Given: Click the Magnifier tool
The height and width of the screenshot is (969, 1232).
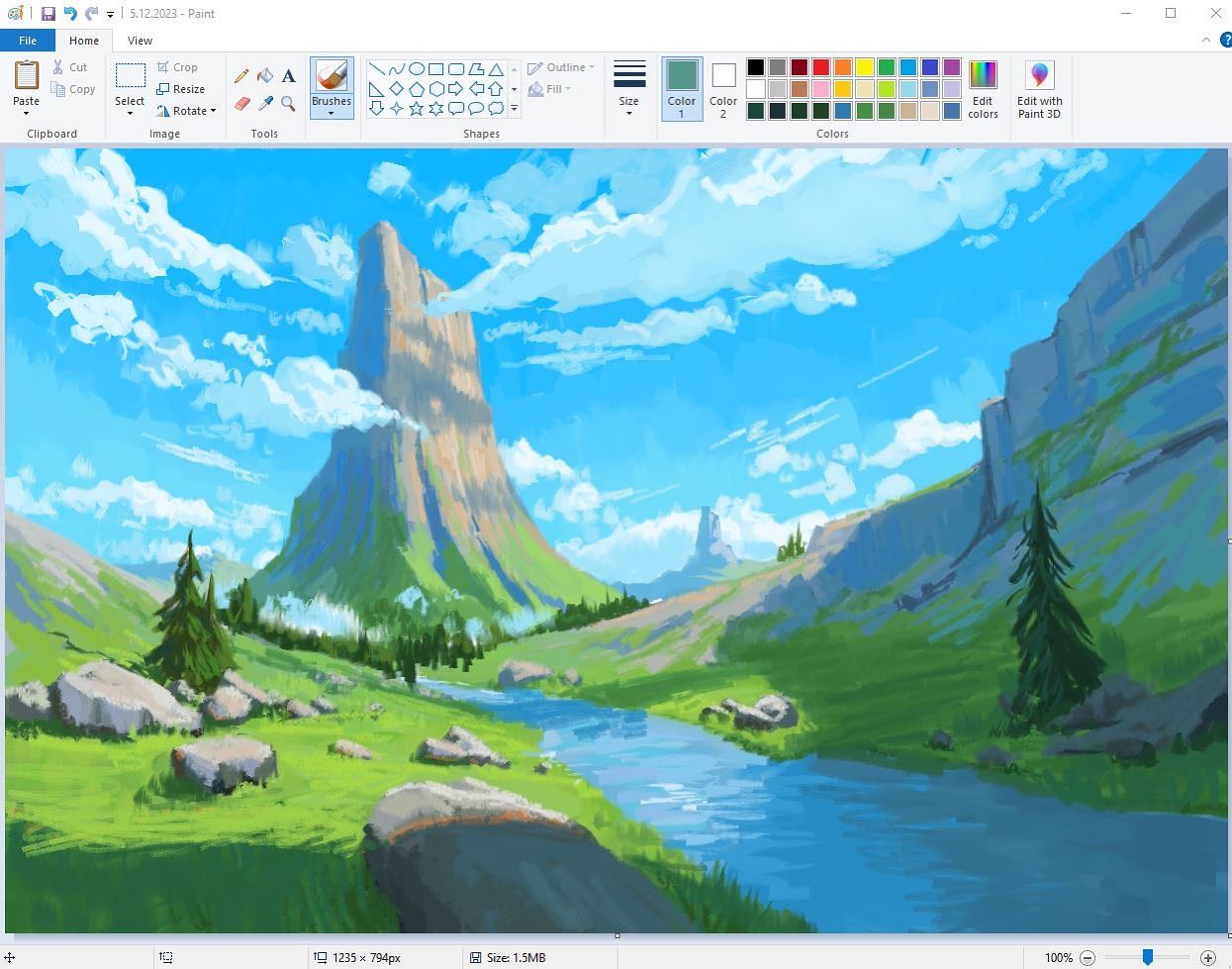Looking at the screenshot, I should (288, 103).
